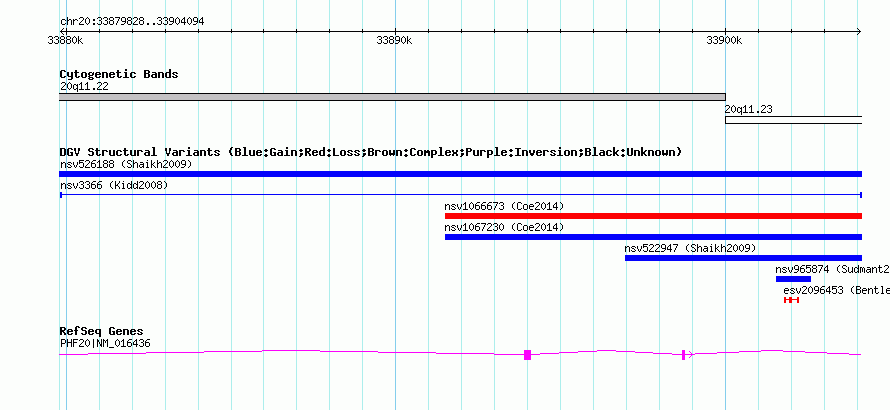Click the short nsv965874 blue variant bar

pos(793,279)
